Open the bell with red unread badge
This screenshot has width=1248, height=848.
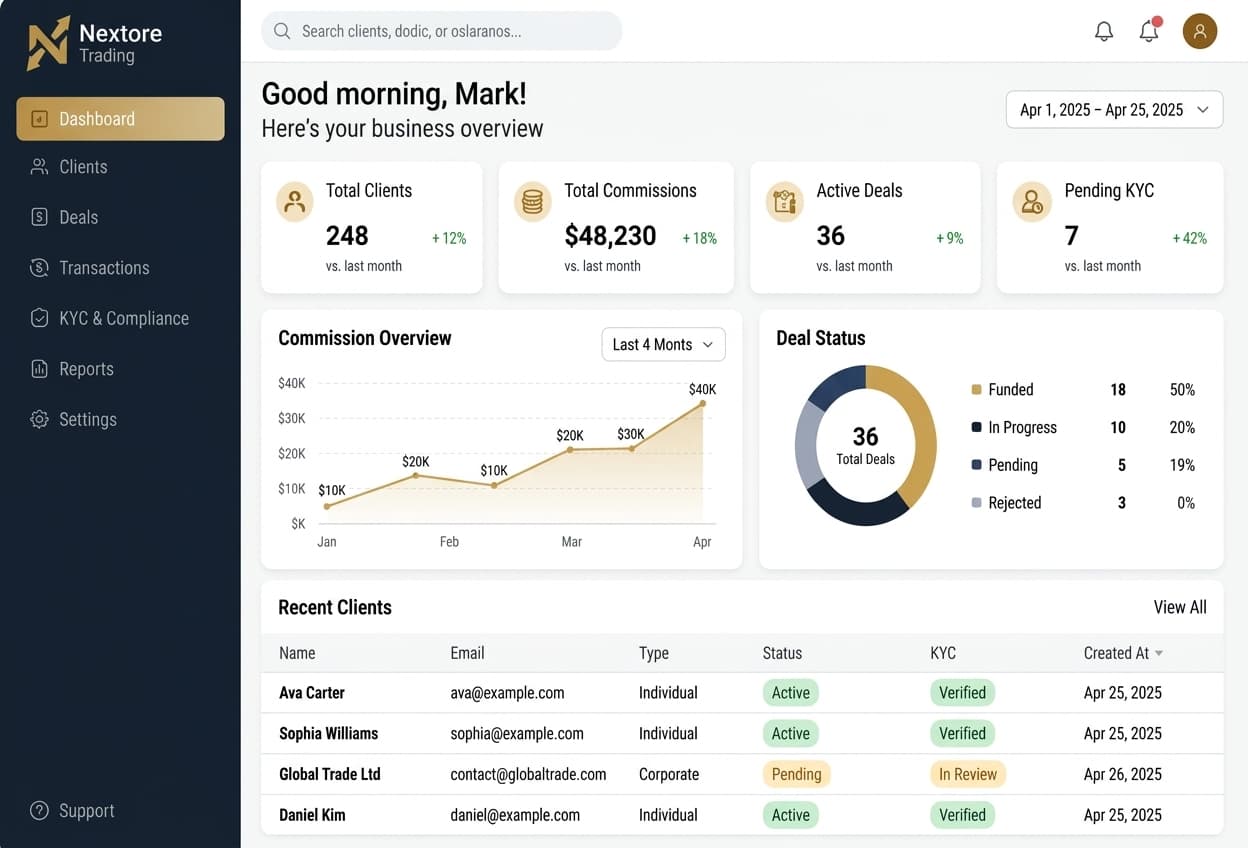(x=1150, y=31)
